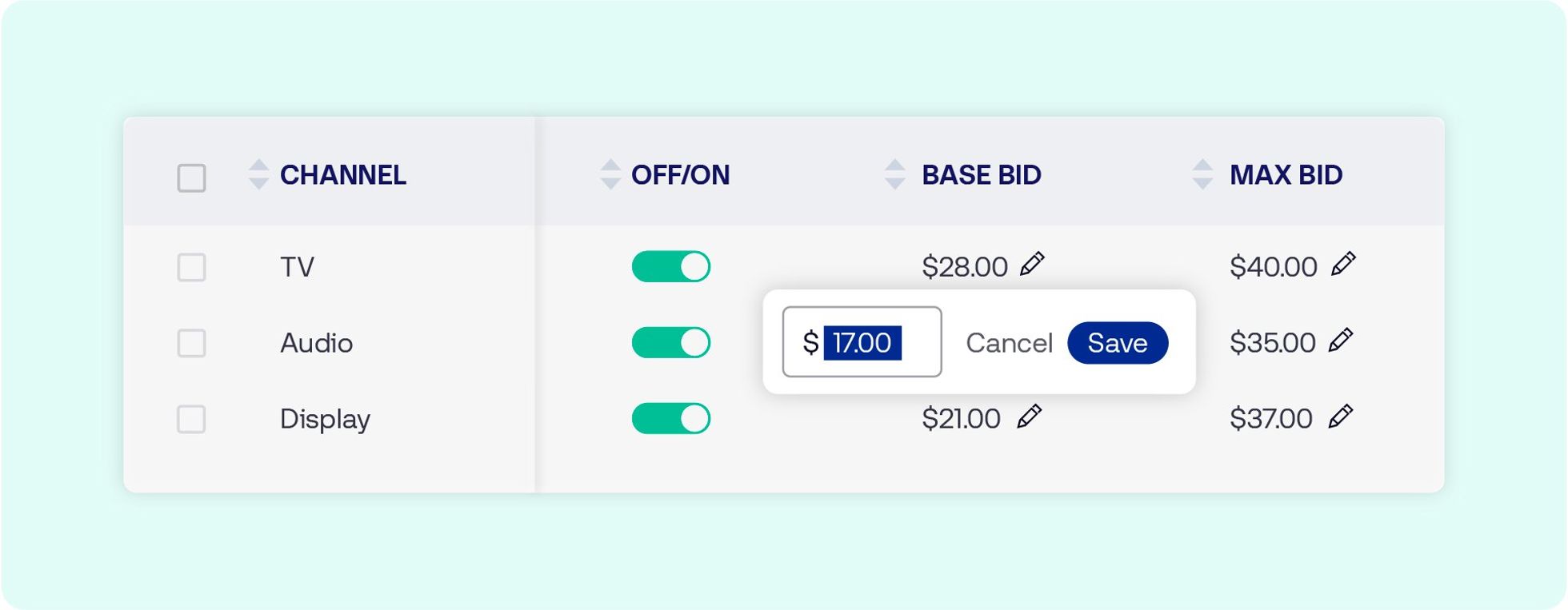
Task: Disable the Audio channel switch
Action: [x=670, y=342]
